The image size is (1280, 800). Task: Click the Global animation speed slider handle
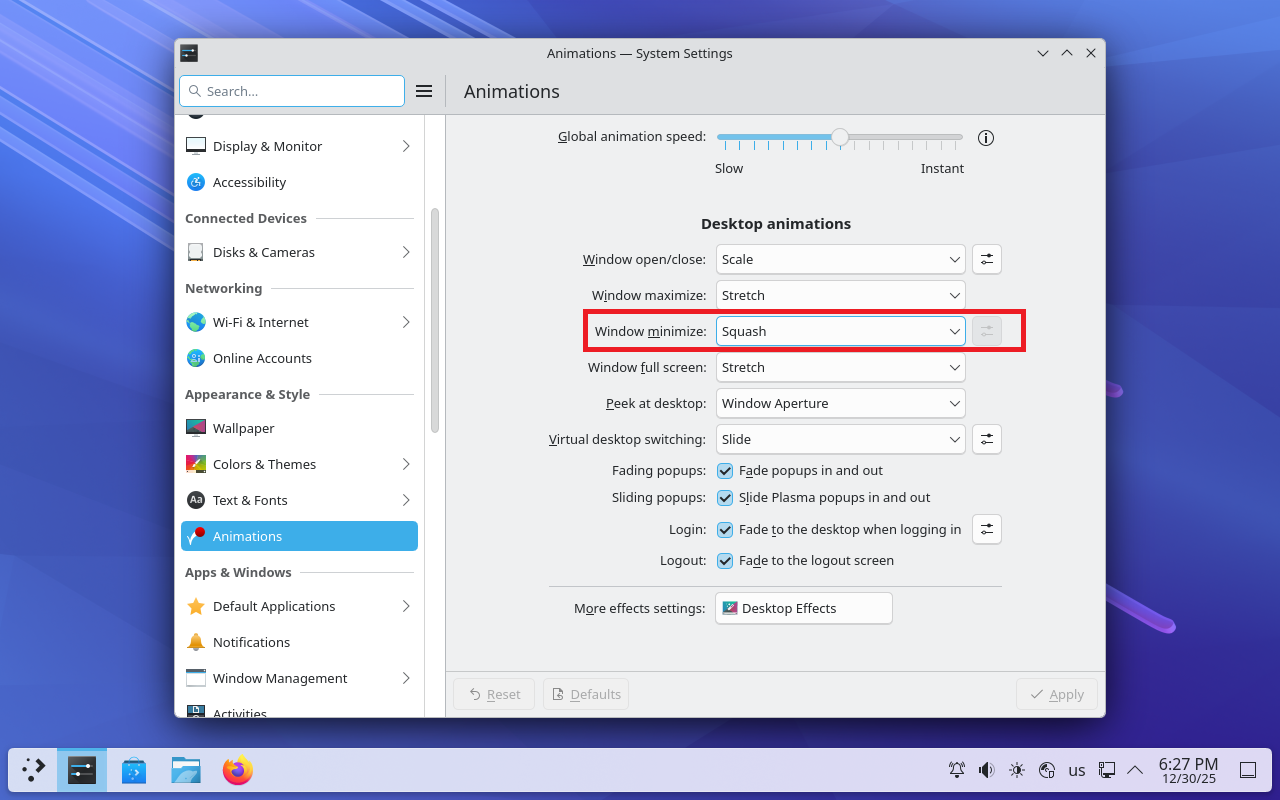coord(840,137)
